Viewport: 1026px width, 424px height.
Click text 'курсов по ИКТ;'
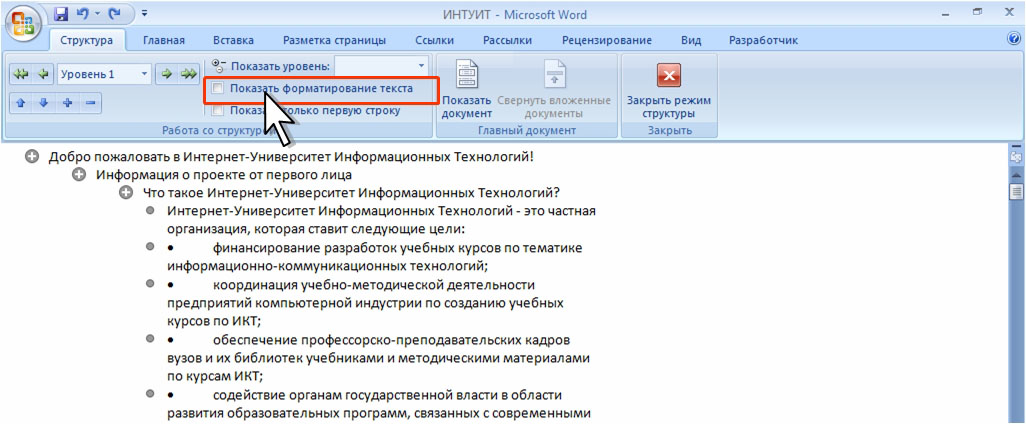[x=215, y=322]
